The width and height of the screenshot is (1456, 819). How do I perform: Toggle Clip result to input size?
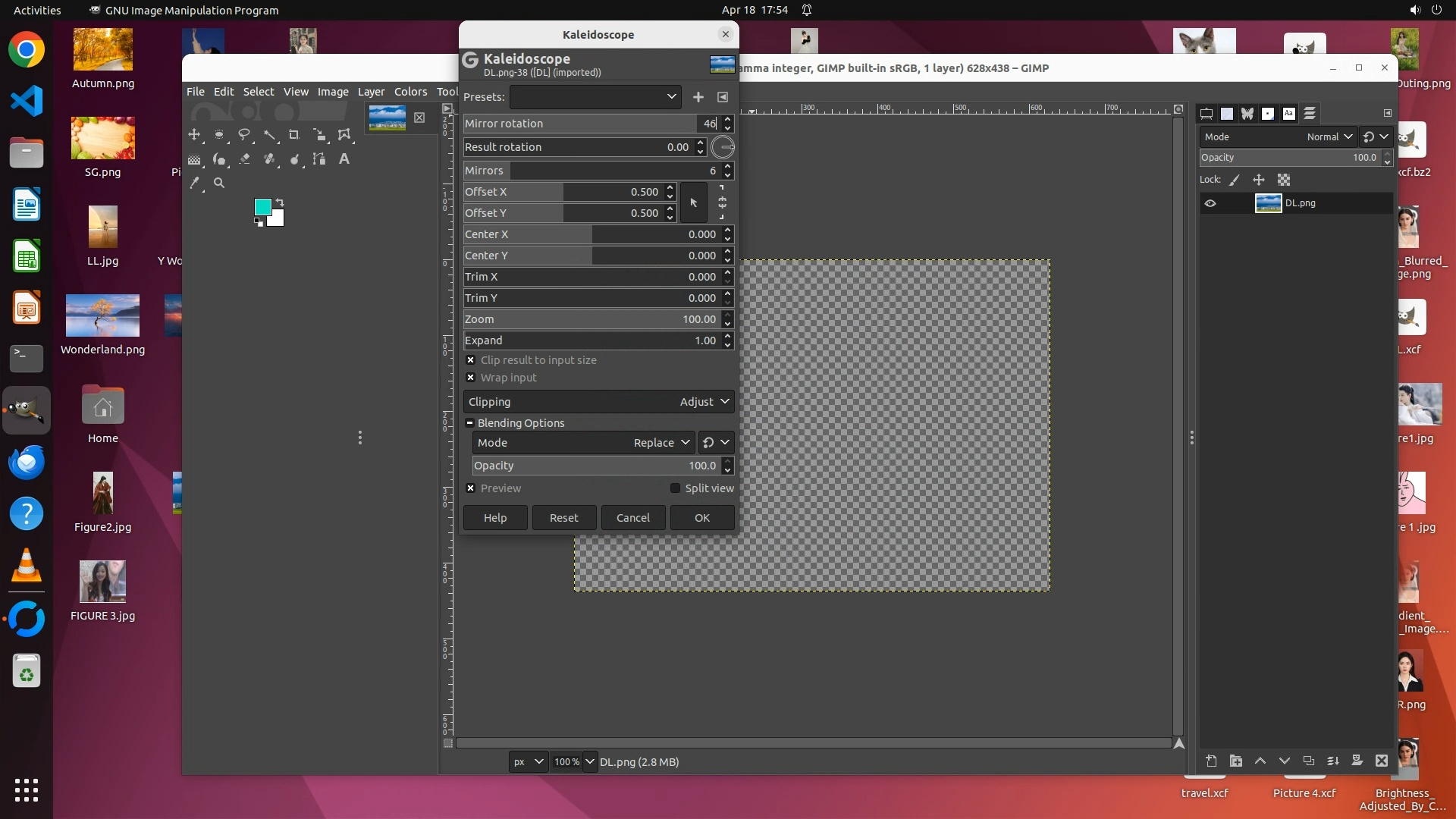pos(471,360)
